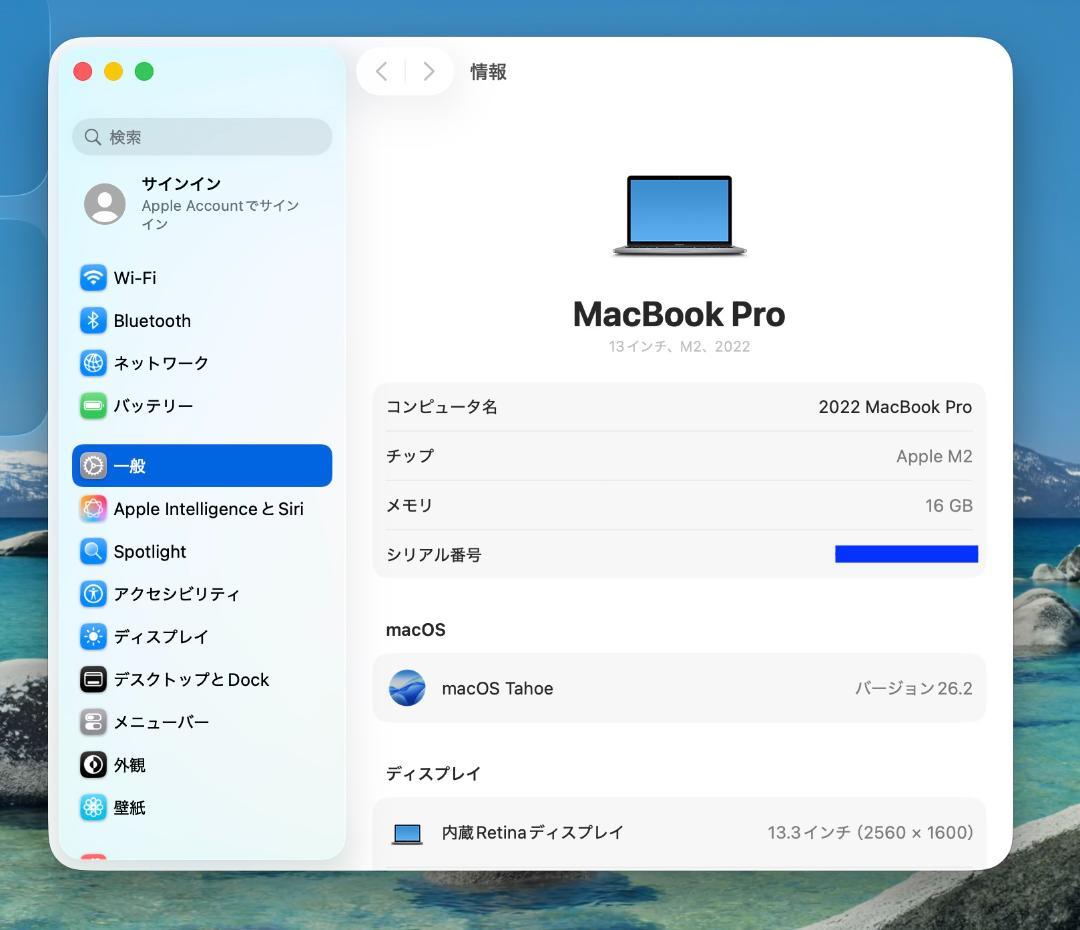Click the forward navigation arrow
Screen dimensions: 1080x930
click(428, 71)
